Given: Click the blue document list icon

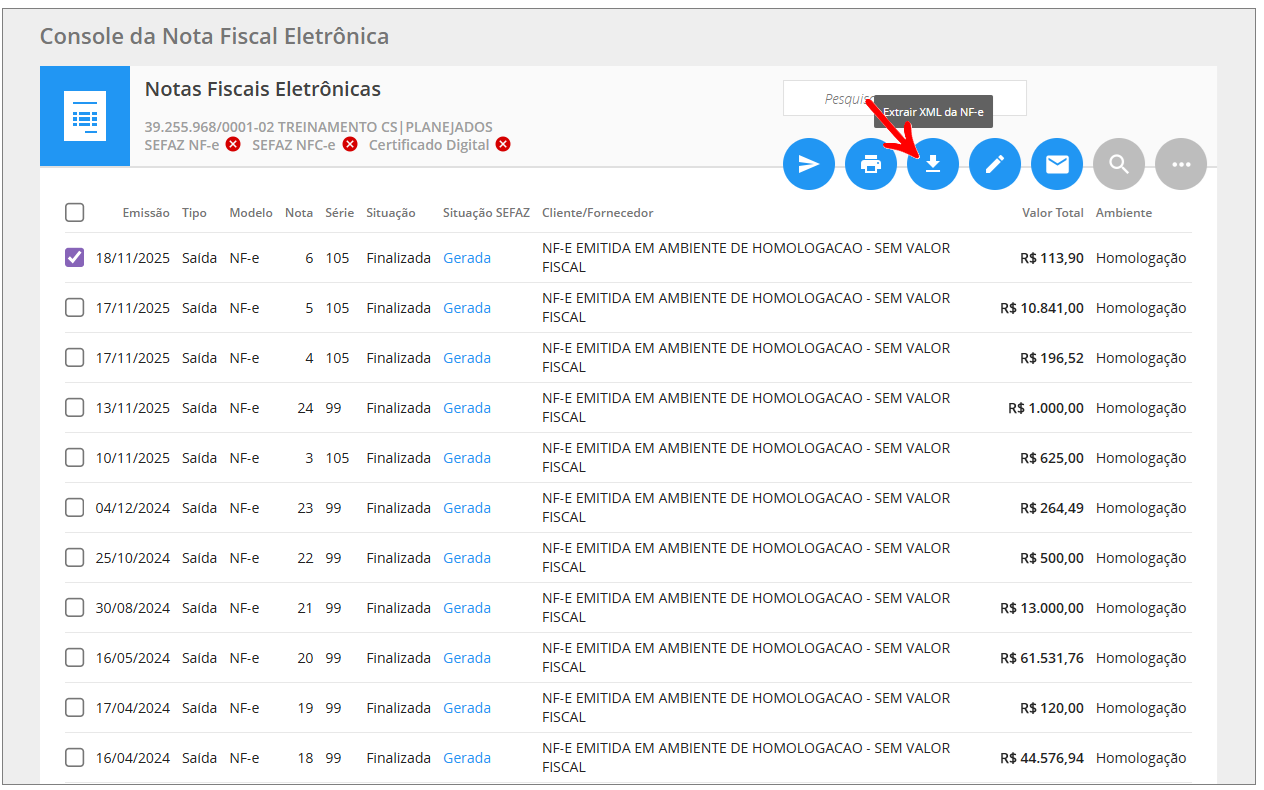Looking at the screenshot, I should [x=85, y=116].
